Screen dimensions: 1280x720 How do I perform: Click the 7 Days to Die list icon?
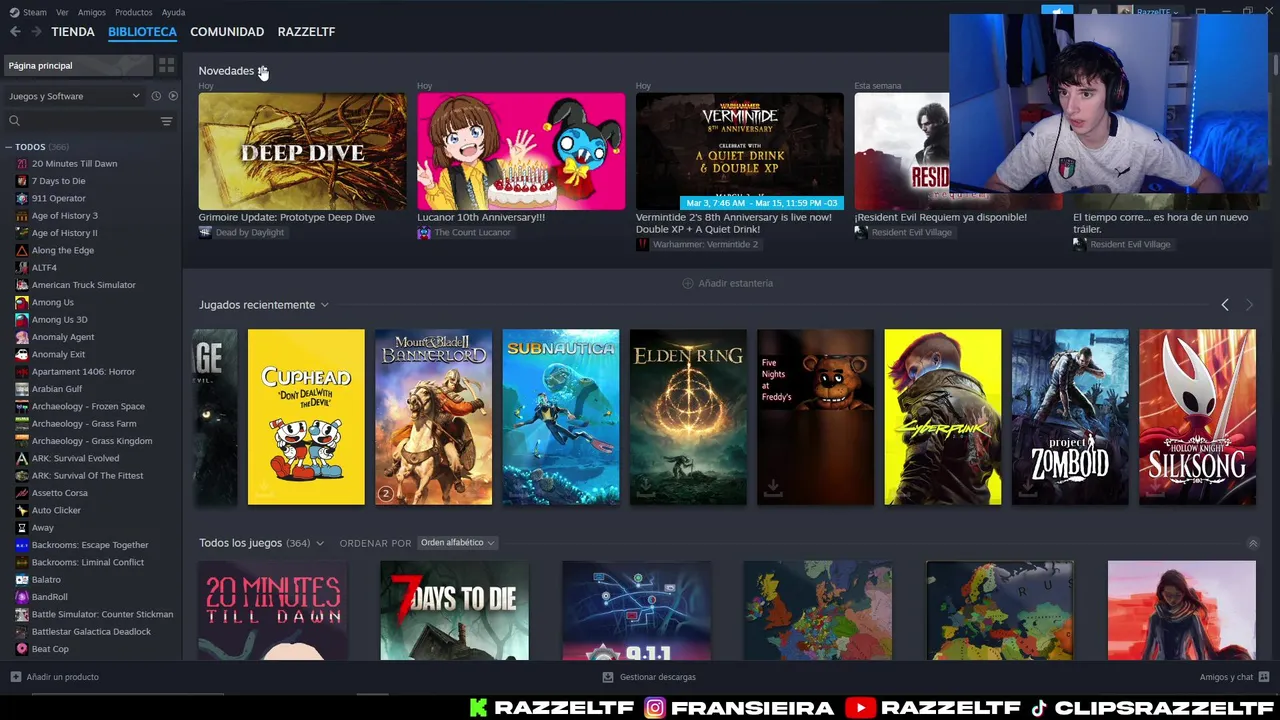pyautogui.click(x=22, y=181)
